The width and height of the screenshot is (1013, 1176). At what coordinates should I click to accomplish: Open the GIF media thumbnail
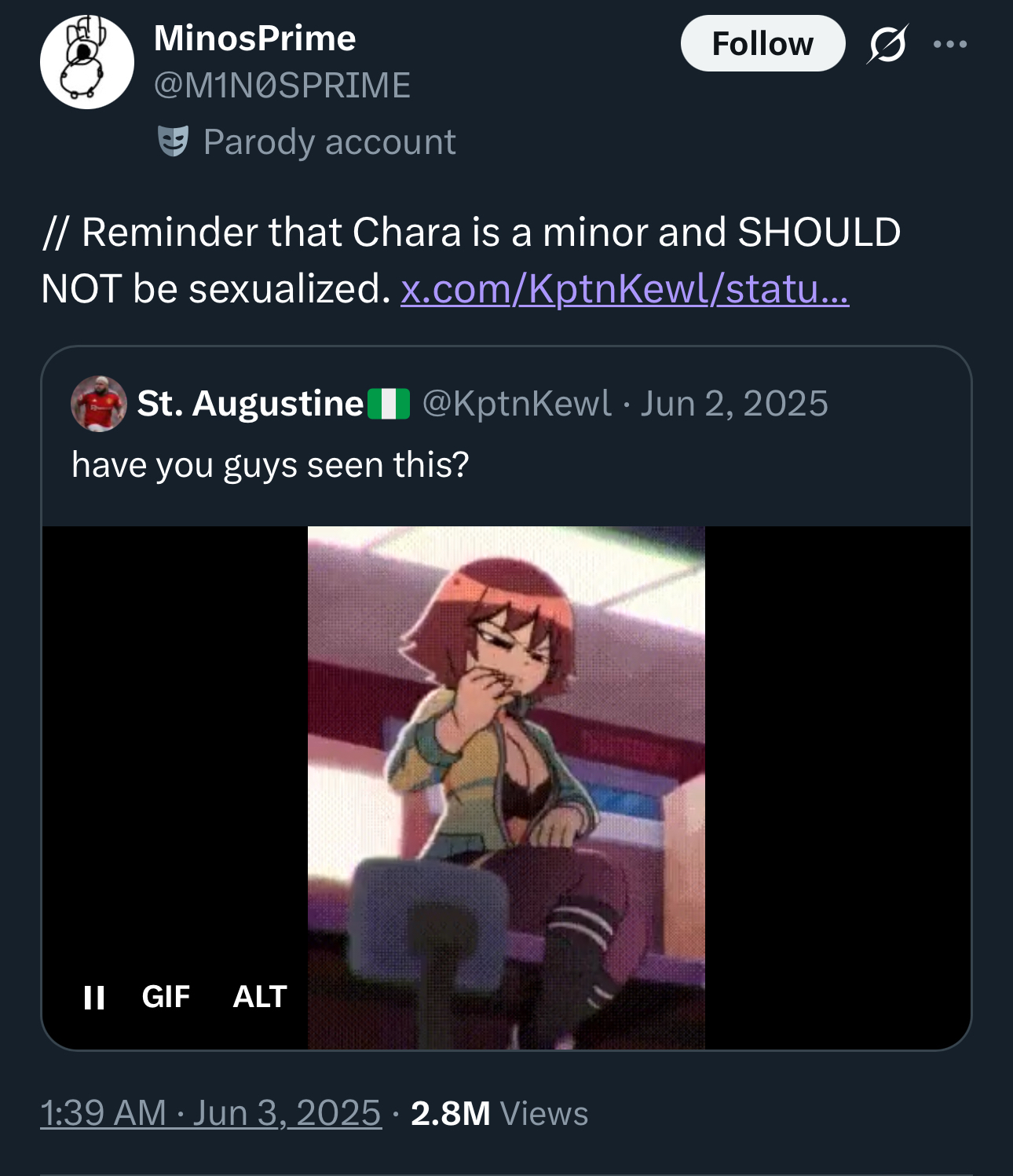pos(506,787)
